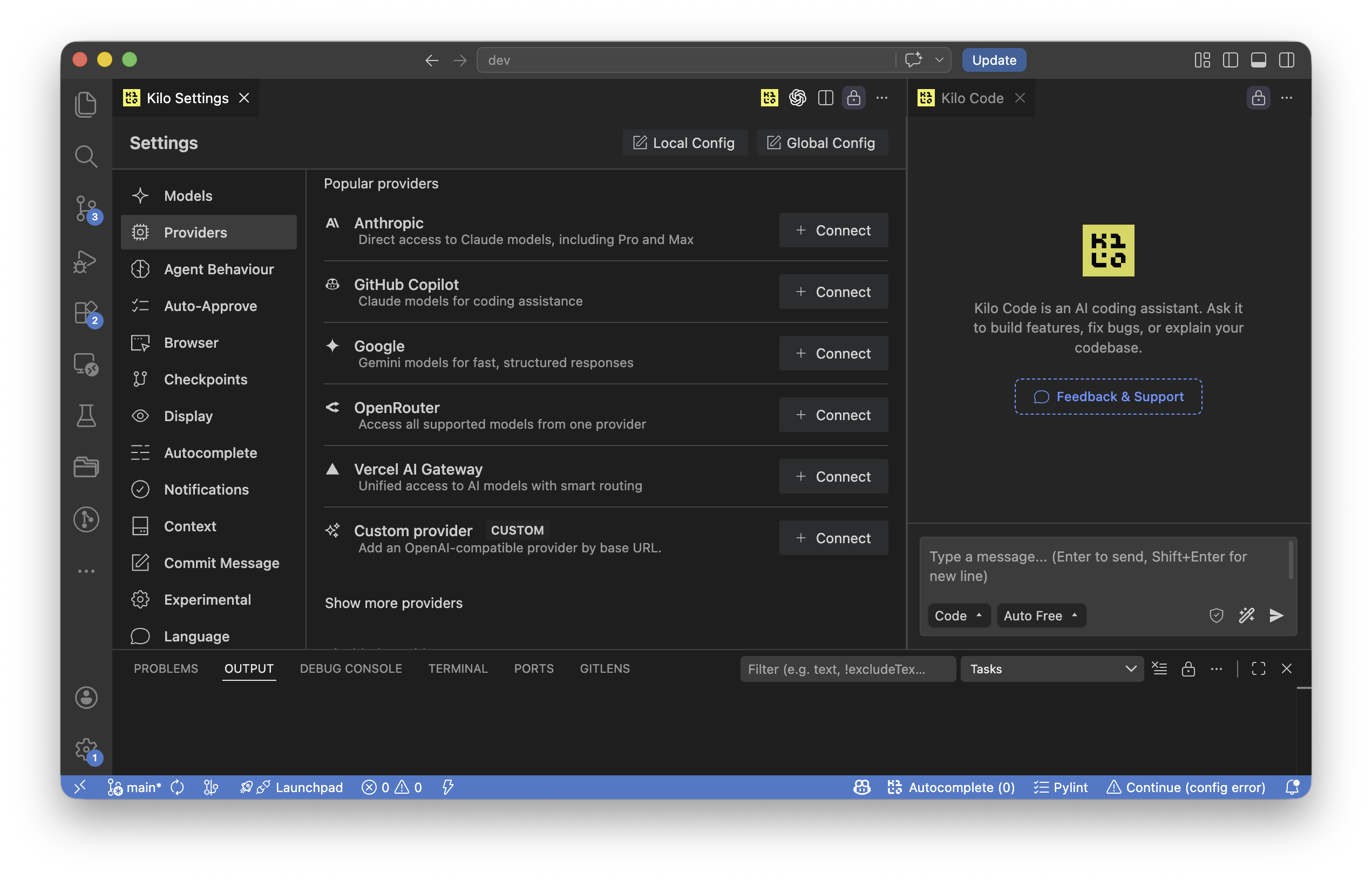
Task: Open the Explorer view in activity bar
Action: [86, 104]
